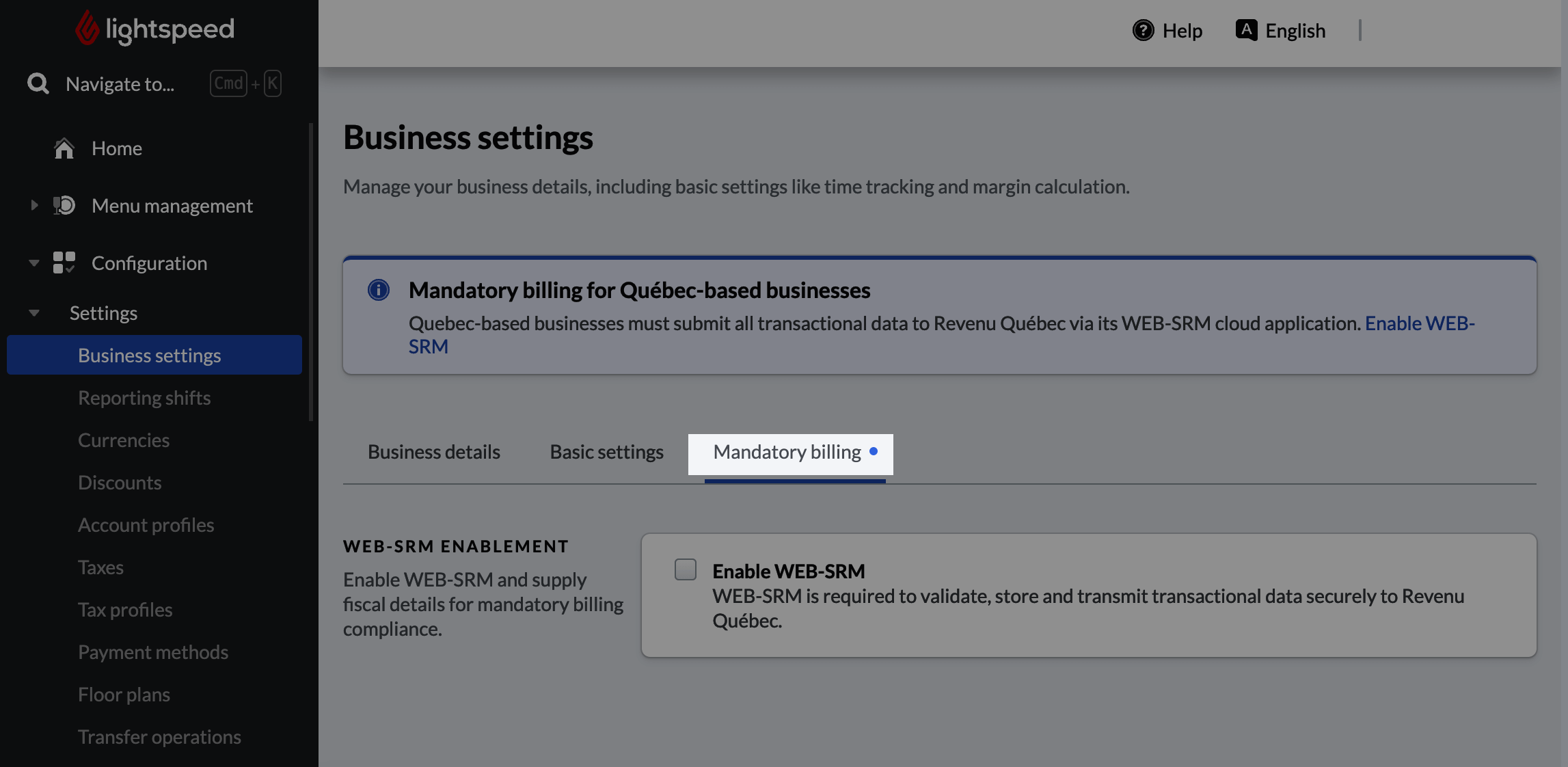1568x767 pixels.
Task: Open Configuration section label
Action: [x=149, y=263]
